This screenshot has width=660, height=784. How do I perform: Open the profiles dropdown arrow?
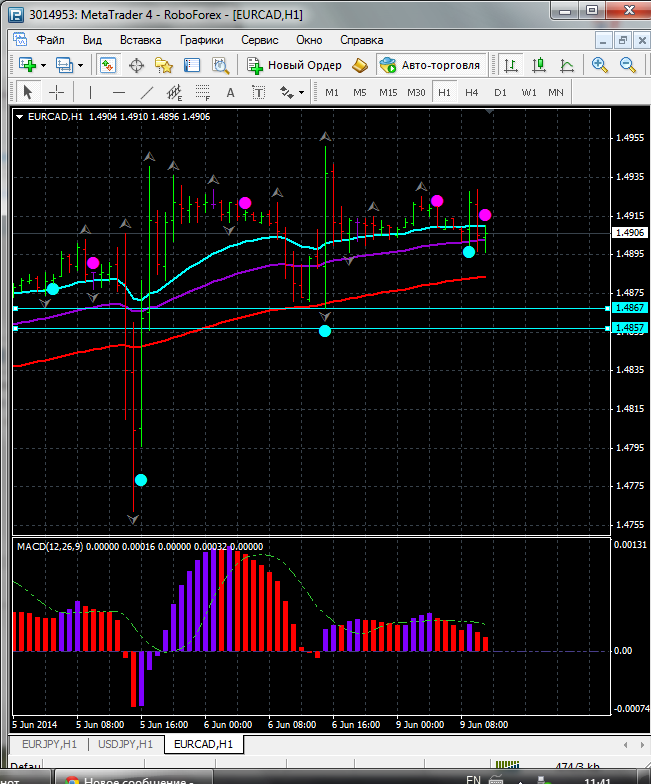[80, 65]
